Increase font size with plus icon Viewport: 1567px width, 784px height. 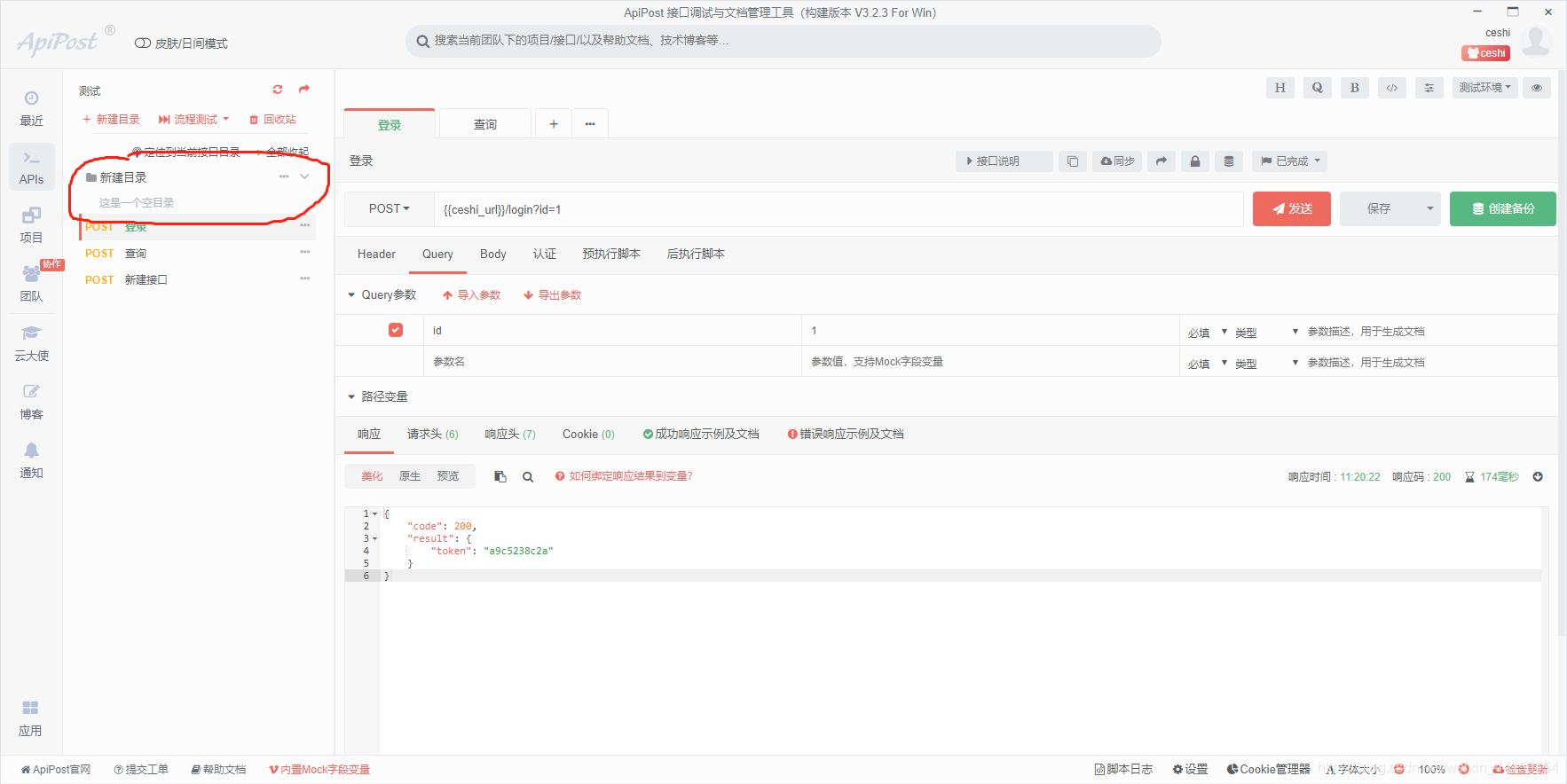pyautogui.click(x=1464, y=769)
